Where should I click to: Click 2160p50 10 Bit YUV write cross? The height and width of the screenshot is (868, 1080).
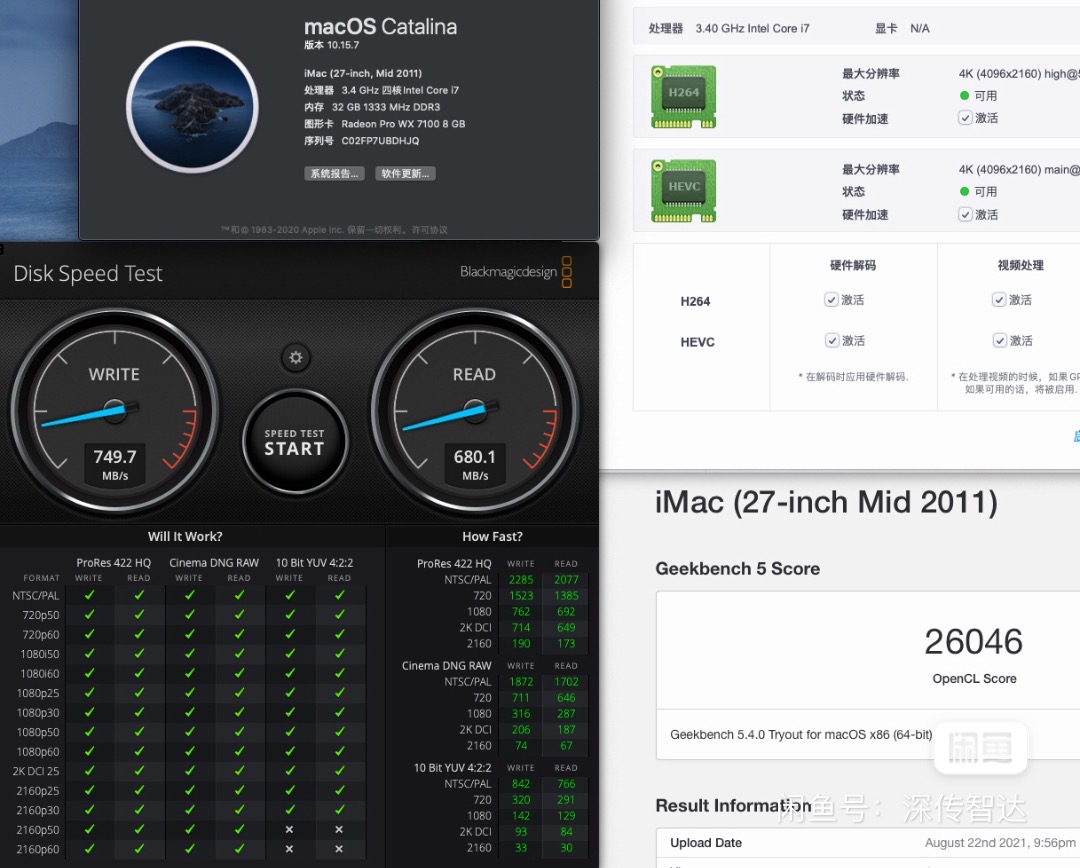click(289, 829)
